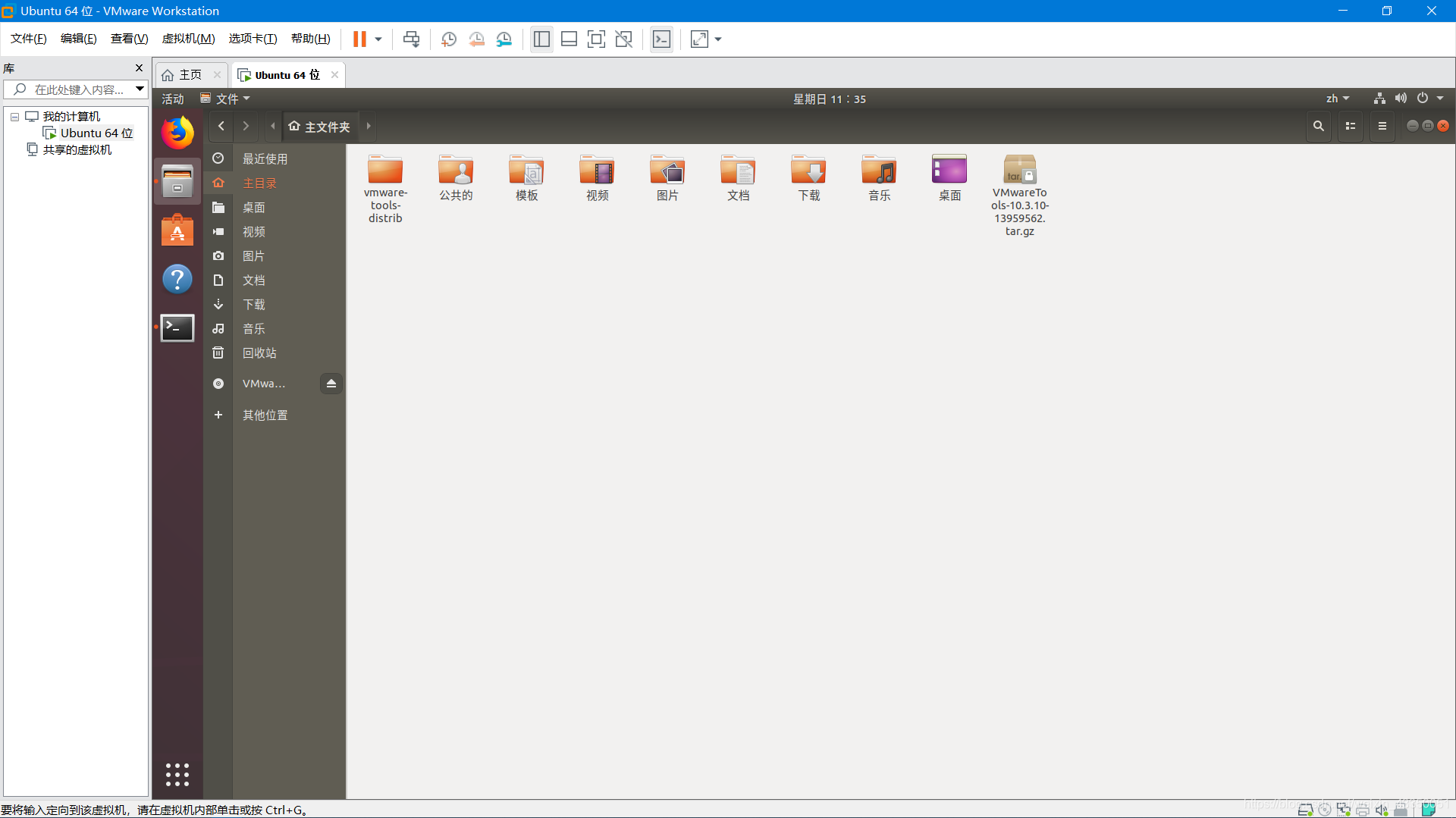The image size is (1456, 818).
Task: Click the stretch guest display icon
Action: [699, 39]
